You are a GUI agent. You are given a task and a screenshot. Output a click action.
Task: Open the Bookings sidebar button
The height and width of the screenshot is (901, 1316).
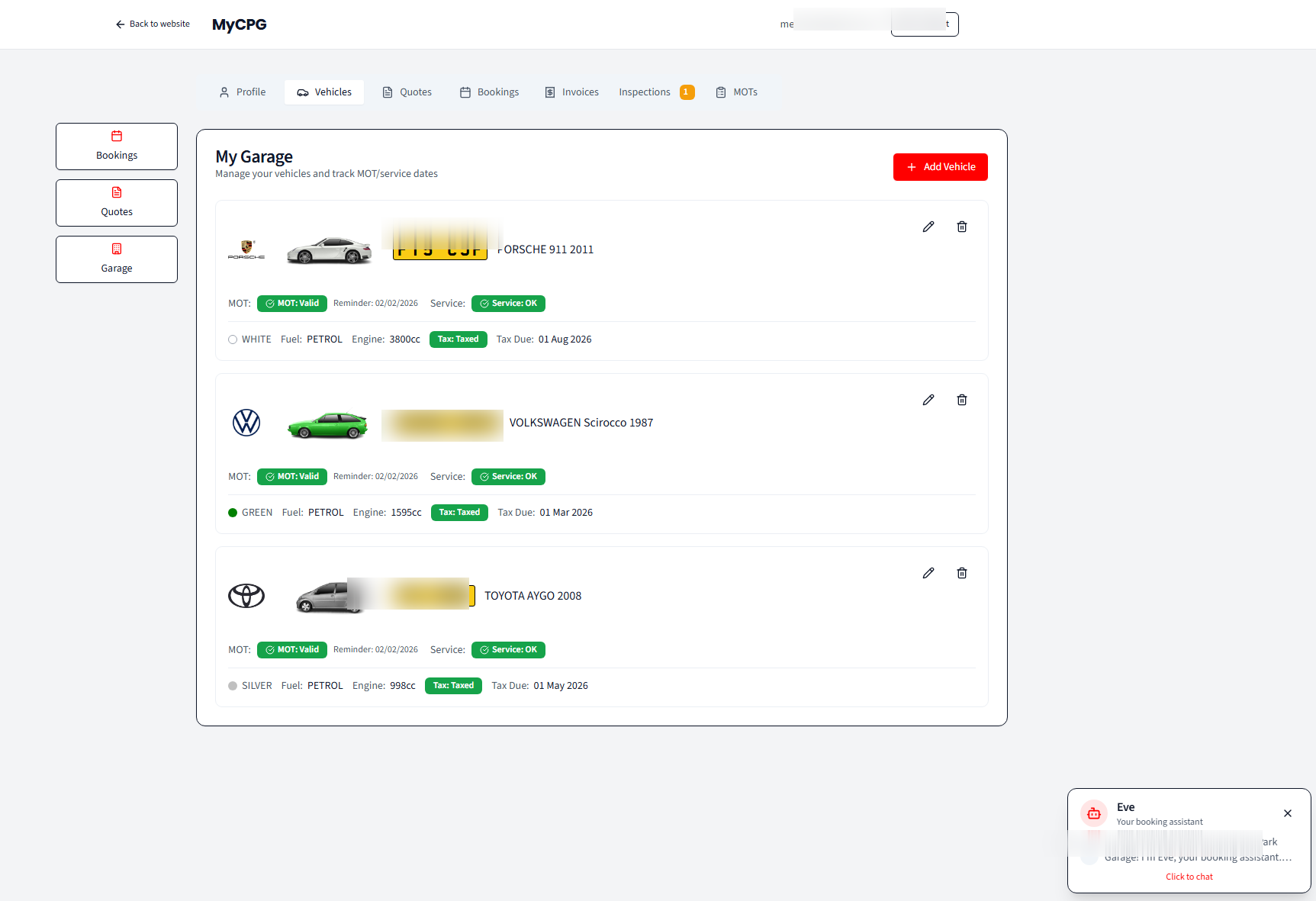(117, 146)
